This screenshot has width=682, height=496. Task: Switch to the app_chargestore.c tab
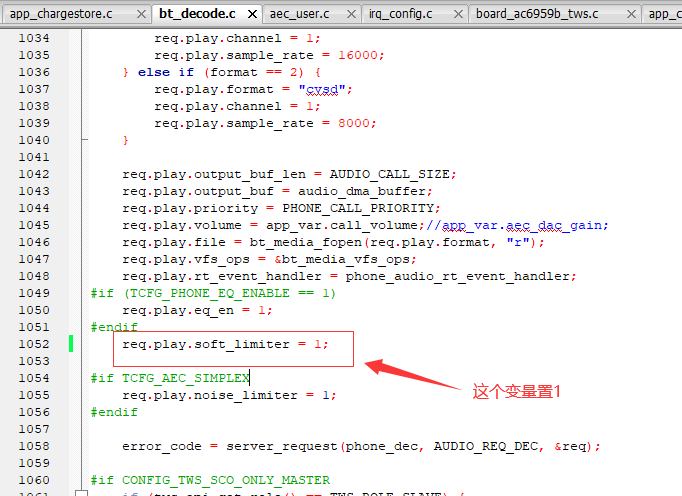[x=61, y=14]
